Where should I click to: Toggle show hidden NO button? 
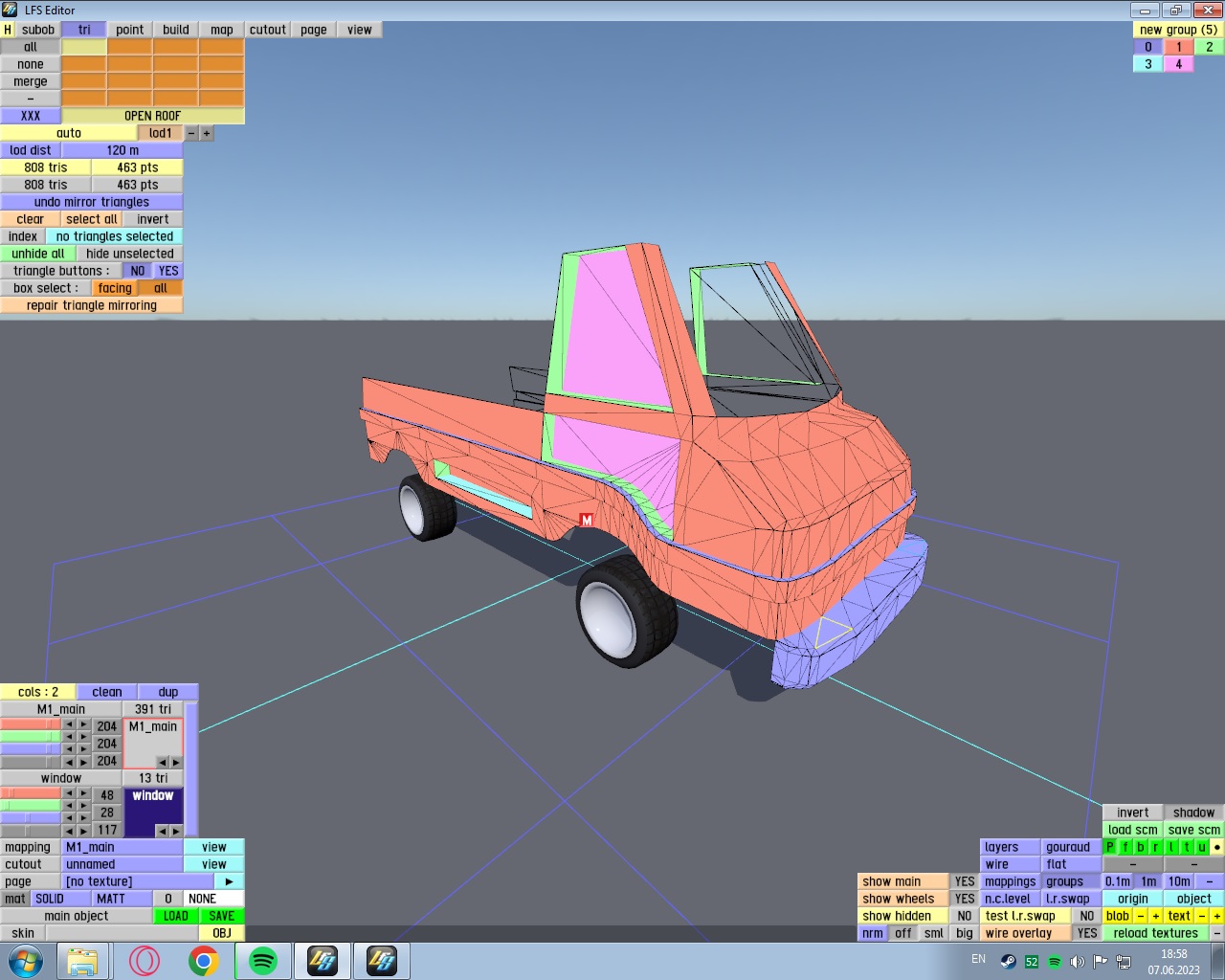[x=965, y=916]
